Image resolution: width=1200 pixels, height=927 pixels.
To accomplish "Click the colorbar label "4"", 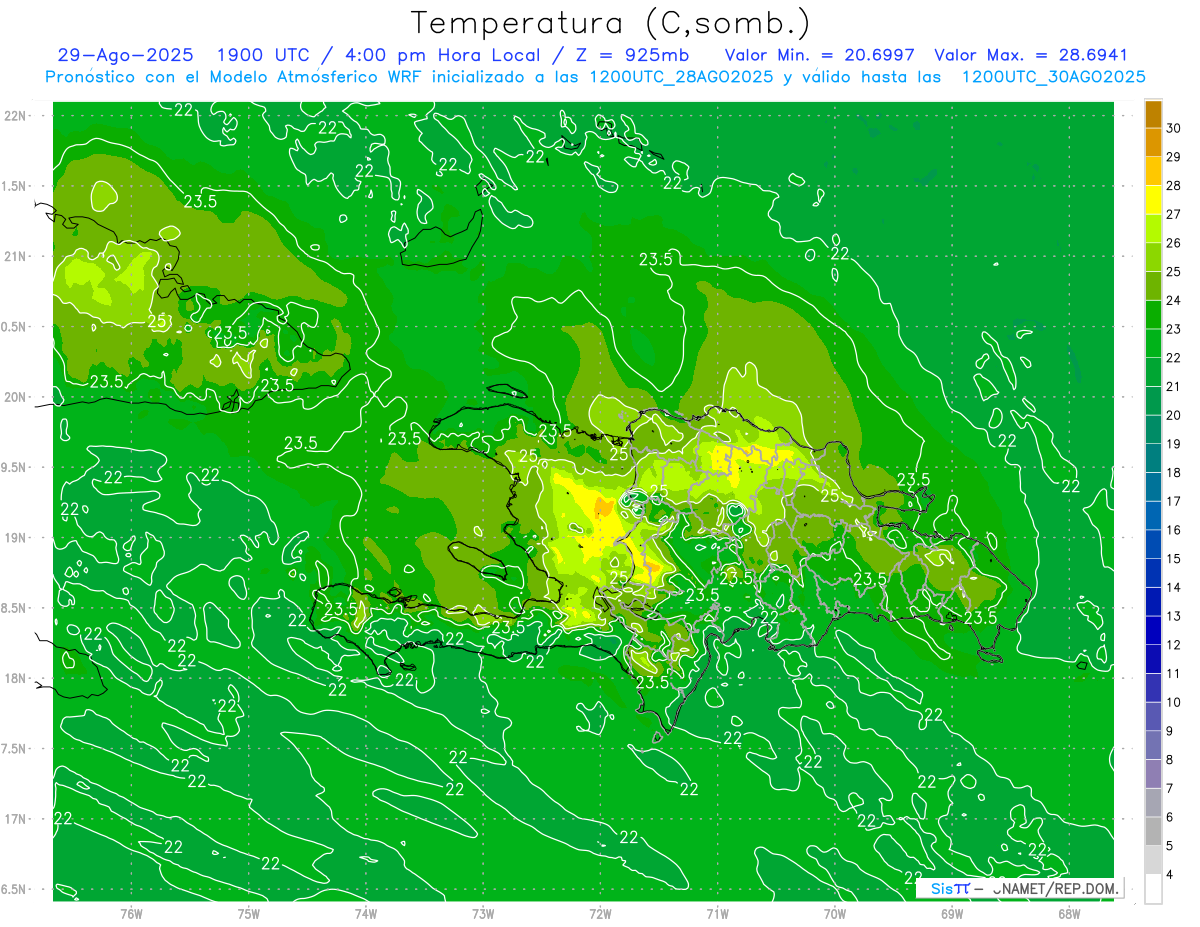I will click(x=1170, y=876).
